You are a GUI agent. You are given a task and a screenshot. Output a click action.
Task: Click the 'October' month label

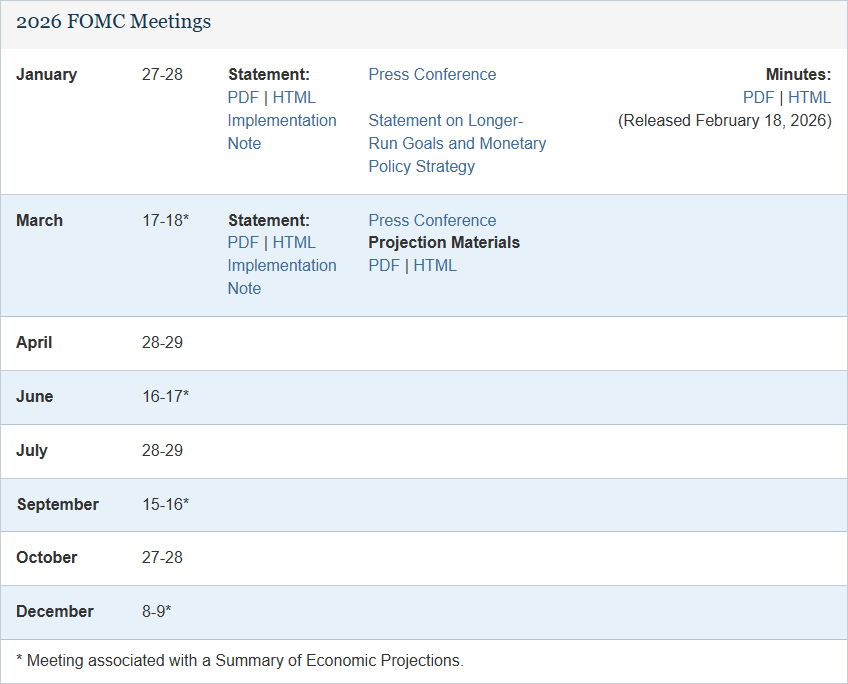pos(47,557)
